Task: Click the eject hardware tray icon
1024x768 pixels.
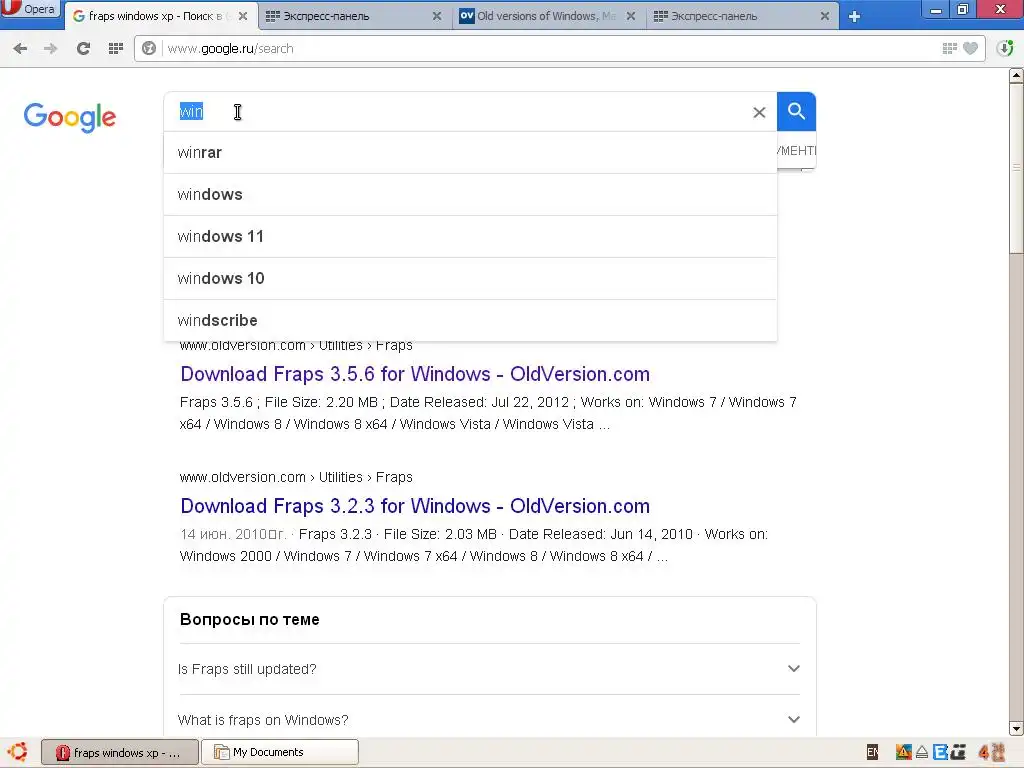Action: tap(921, 753)
